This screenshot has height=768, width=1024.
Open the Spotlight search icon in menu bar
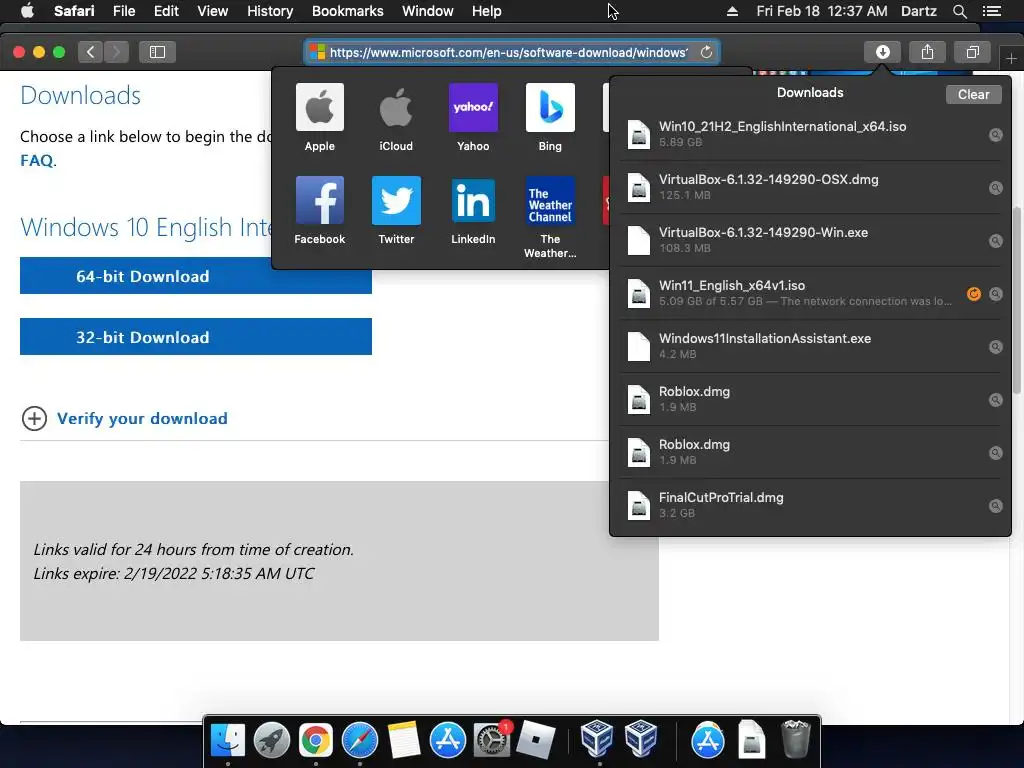[959, 11]
